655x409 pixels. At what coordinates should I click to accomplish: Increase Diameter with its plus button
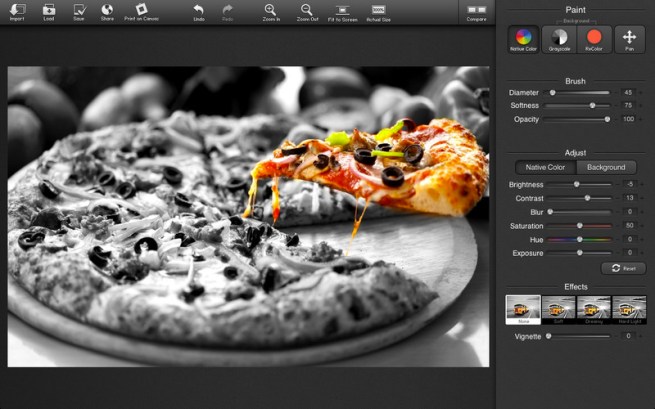coord(640,93)
